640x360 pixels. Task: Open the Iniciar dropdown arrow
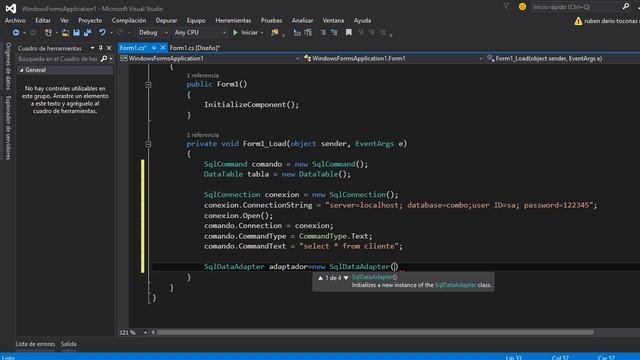click(262, 33)
